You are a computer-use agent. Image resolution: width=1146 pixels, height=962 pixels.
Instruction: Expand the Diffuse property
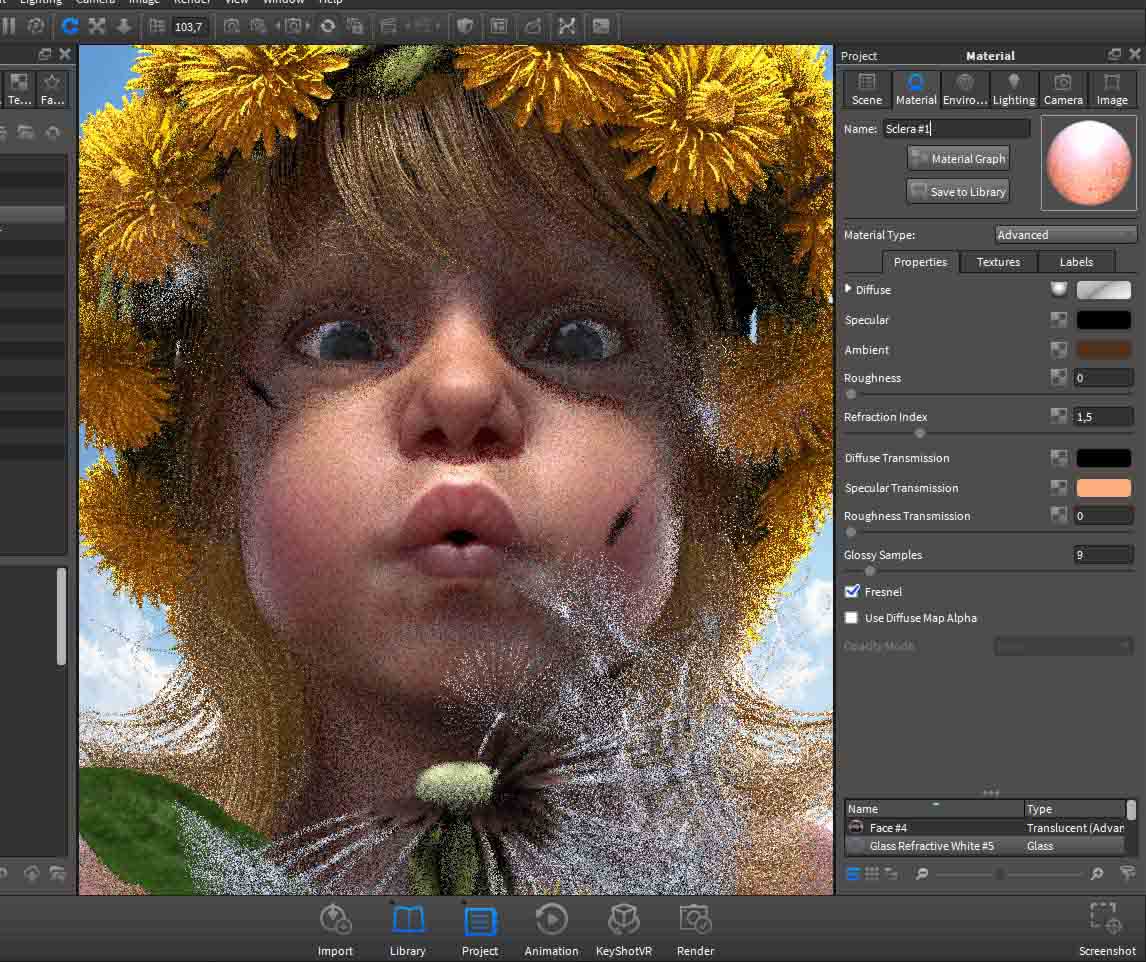click(x=848, y=289)
